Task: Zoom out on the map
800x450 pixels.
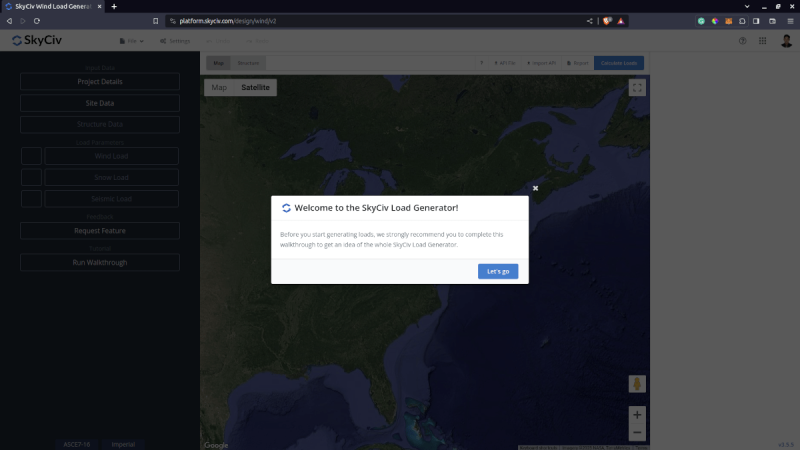Action: [x=637, y=432]
